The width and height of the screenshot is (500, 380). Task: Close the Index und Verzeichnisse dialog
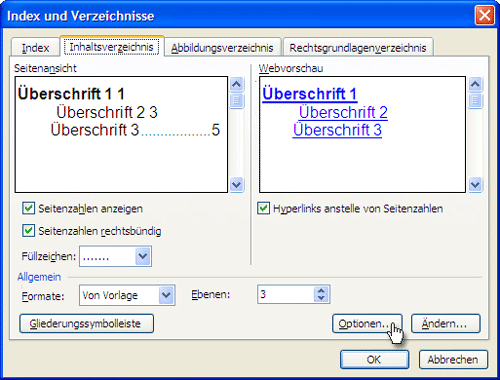[484, 15]
